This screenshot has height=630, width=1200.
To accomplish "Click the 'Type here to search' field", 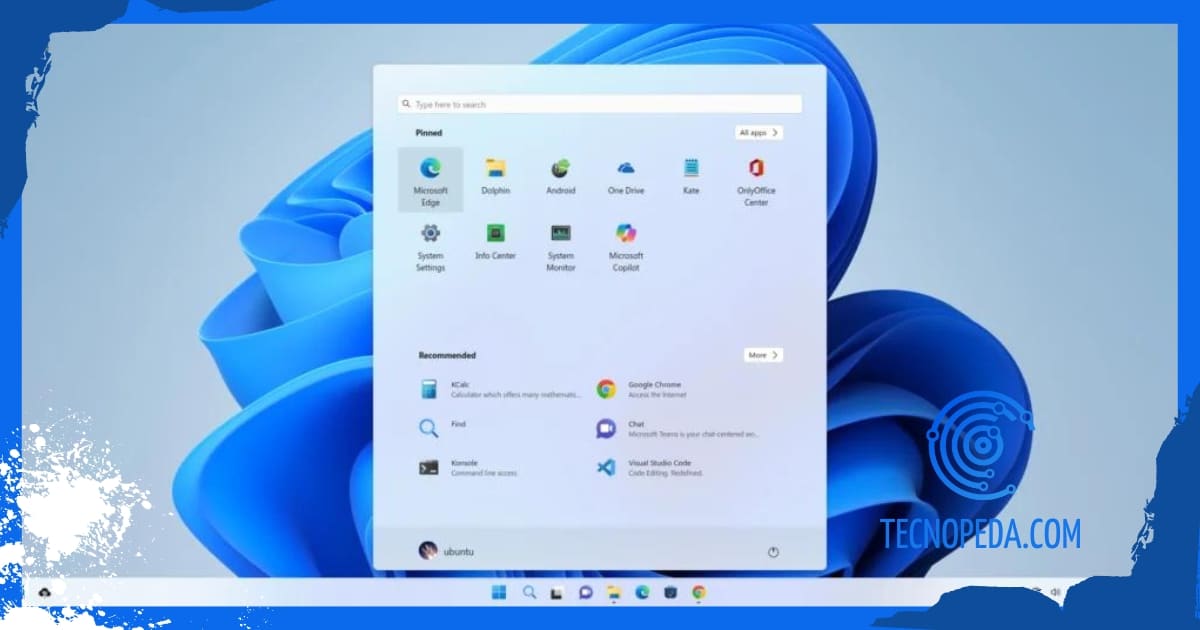I will point(600,104).
